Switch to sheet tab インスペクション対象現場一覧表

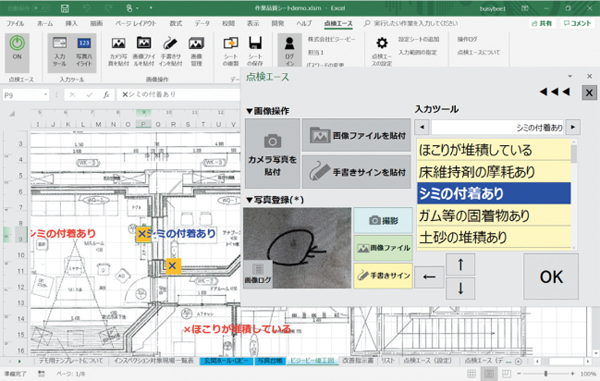point(154,361)
